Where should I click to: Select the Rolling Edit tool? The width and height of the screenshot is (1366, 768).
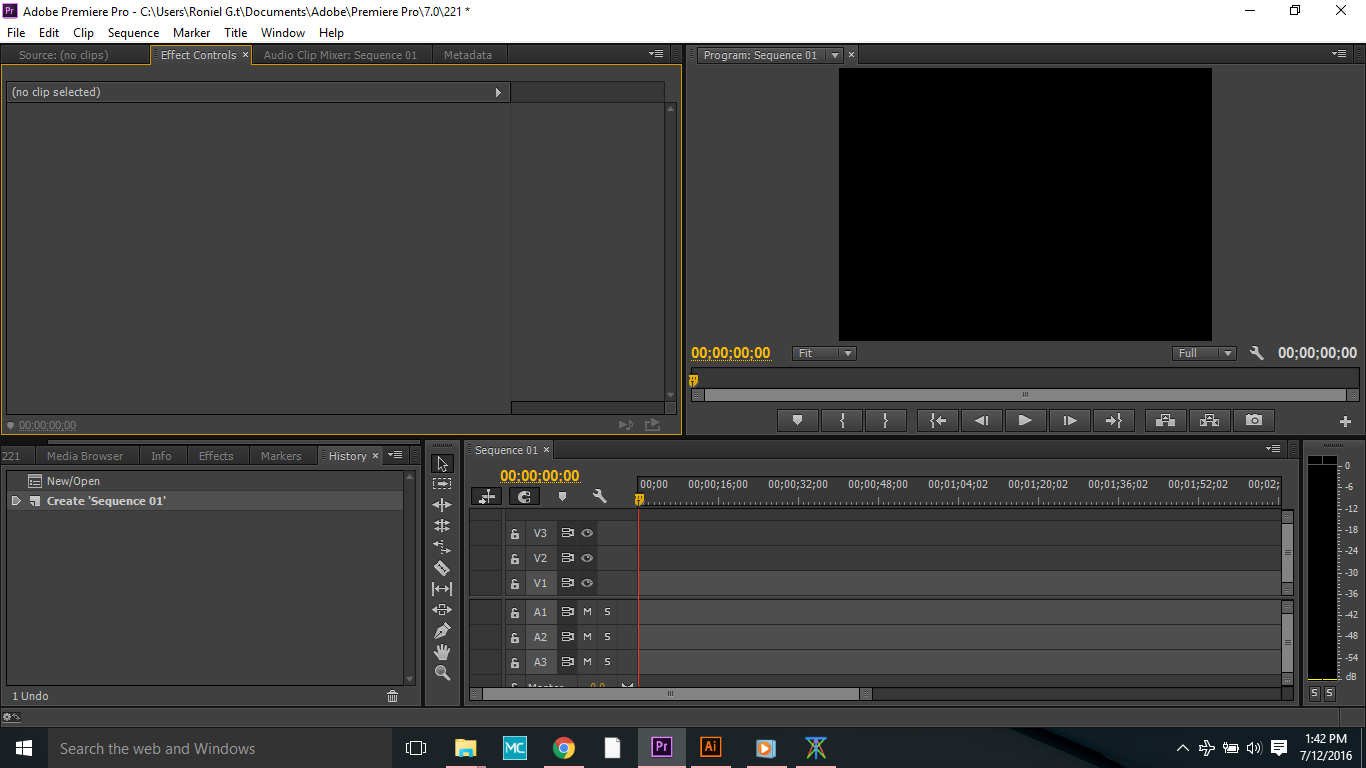click(x=442, y=526)
